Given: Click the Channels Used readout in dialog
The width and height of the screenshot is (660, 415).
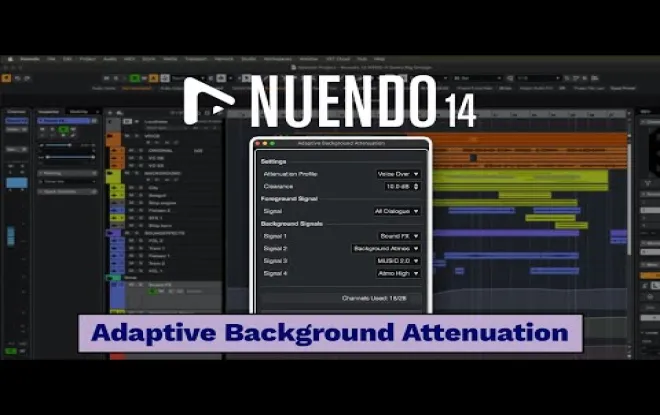Looking at the screenshot, I should pos(374,298).
